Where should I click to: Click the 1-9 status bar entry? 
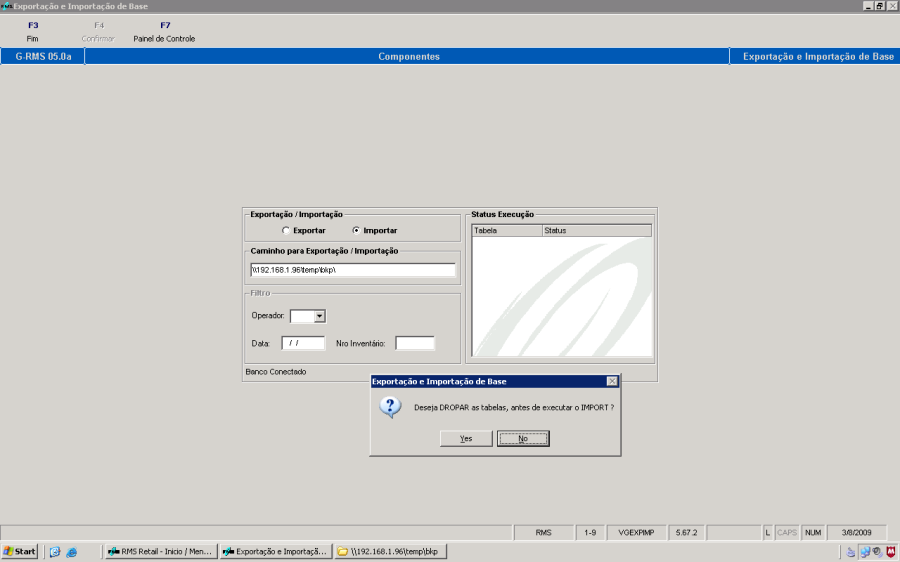(590, 533)
